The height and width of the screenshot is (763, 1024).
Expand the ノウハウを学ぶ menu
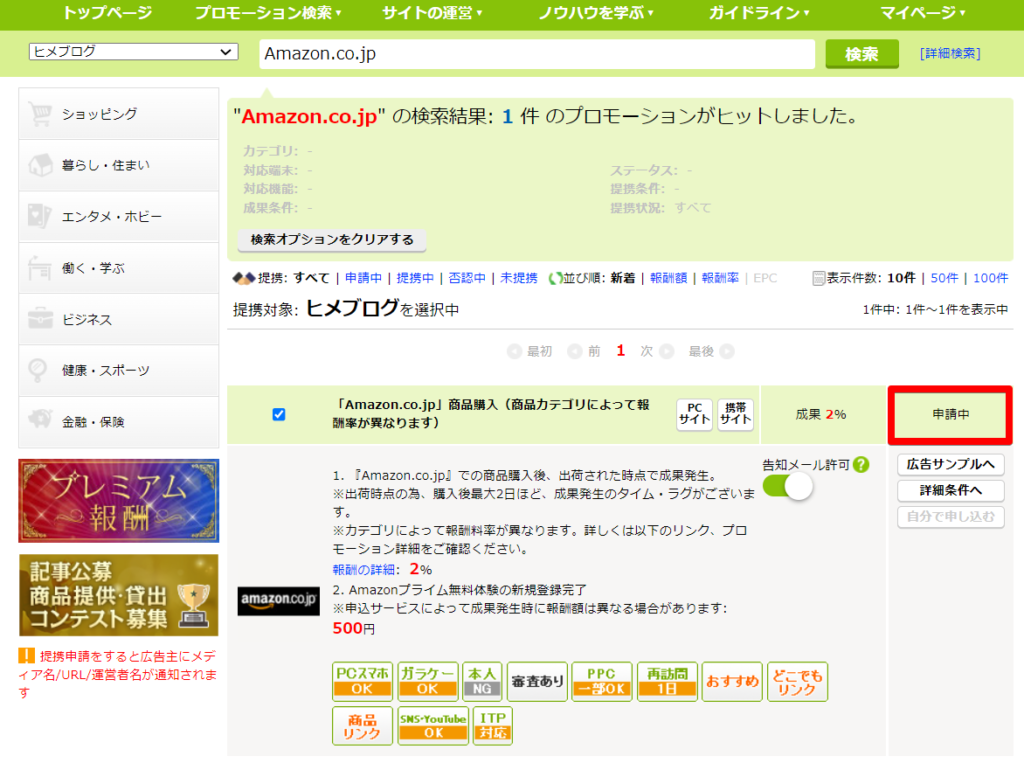(x=596, y=12)
